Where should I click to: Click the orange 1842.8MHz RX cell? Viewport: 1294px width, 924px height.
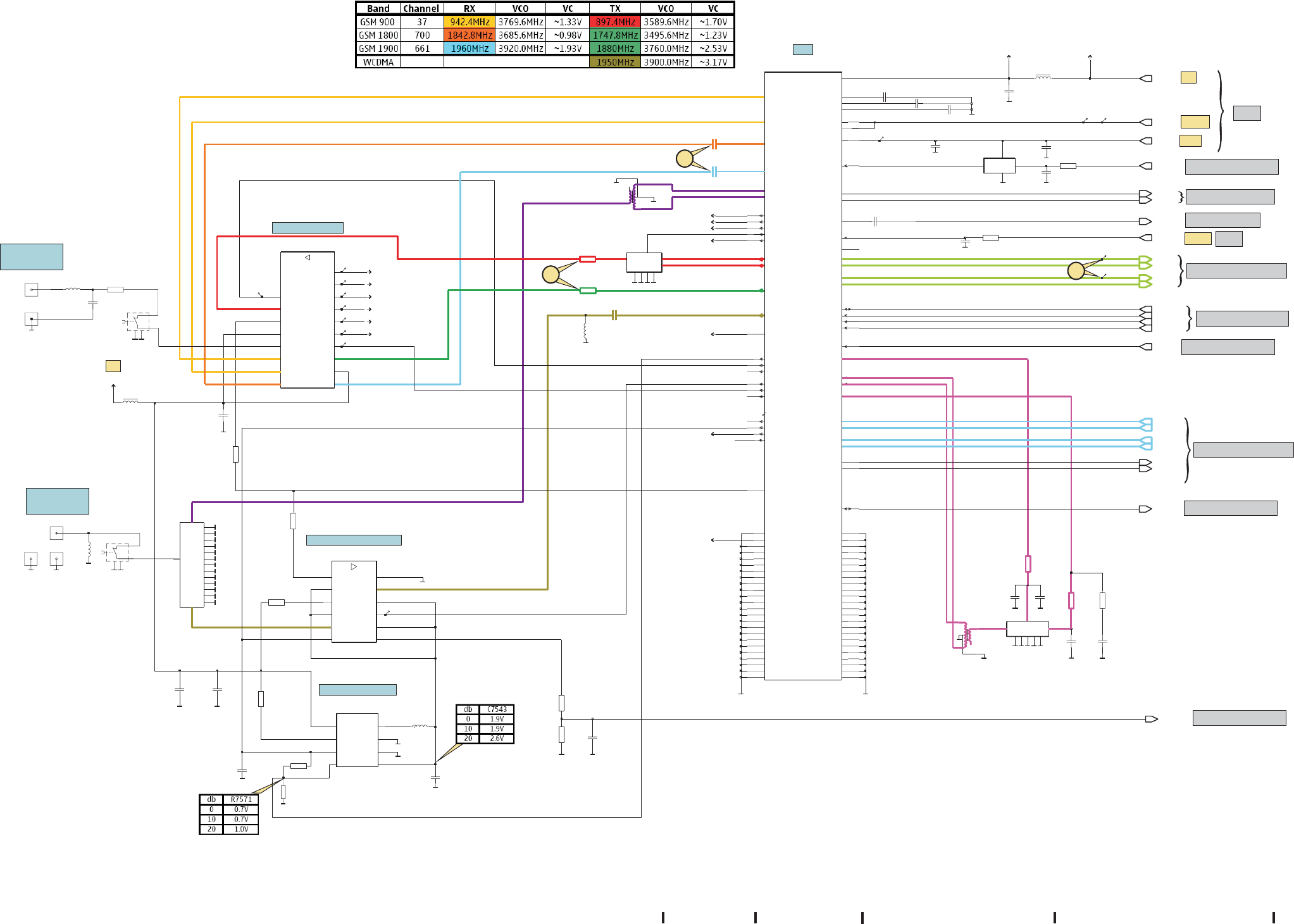pyautogui.click(x=470, y=35)
